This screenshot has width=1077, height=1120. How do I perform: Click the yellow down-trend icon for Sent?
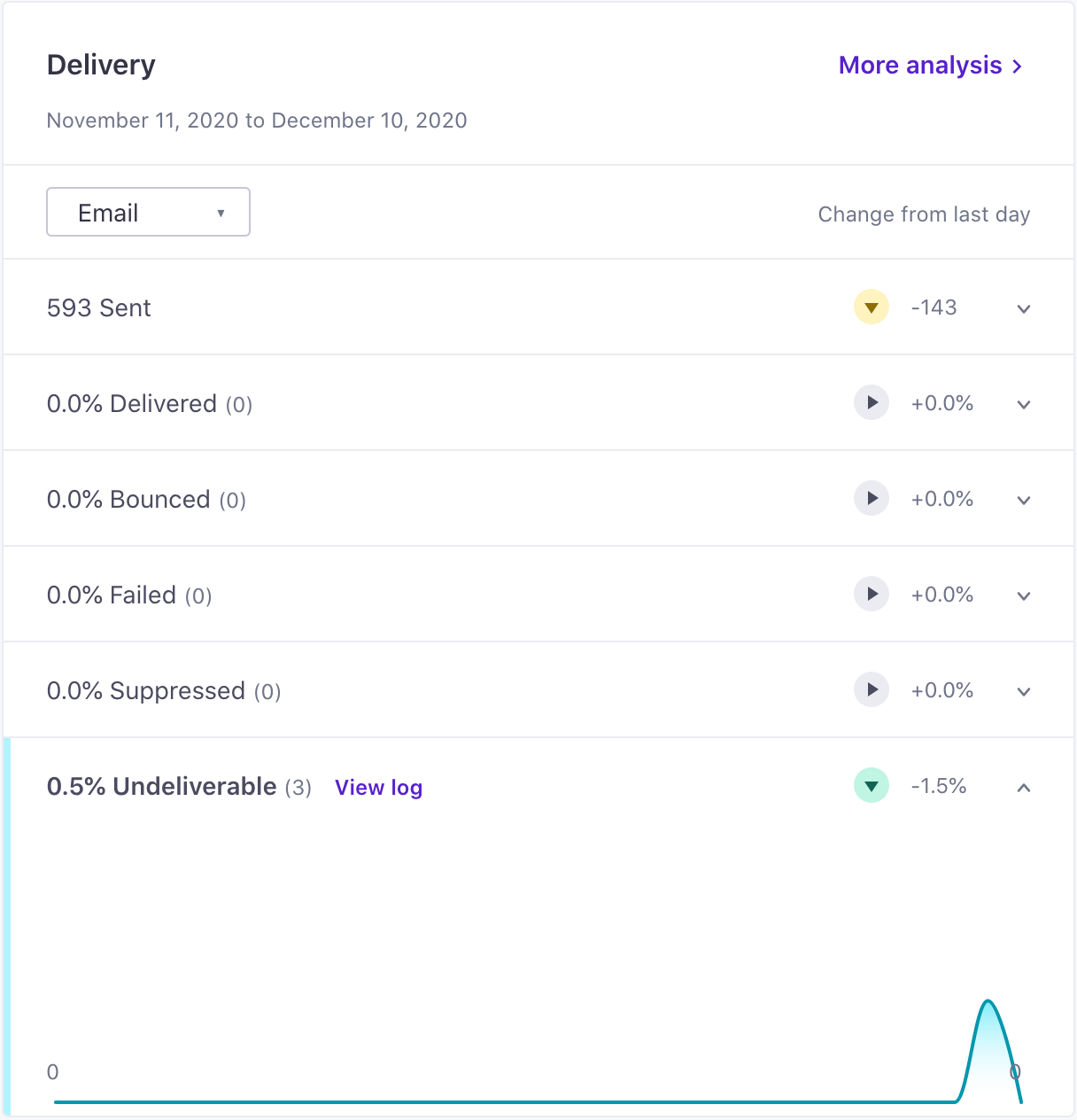coord(872,307)
